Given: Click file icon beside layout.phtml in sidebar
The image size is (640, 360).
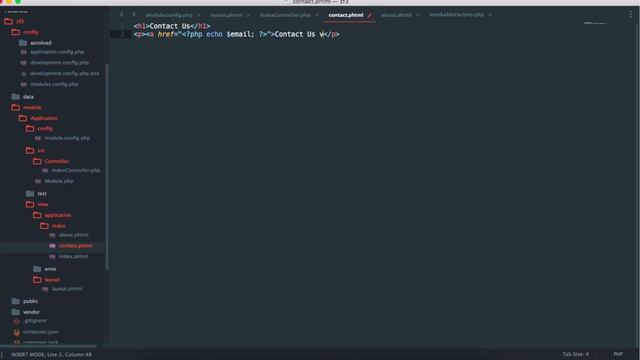Looking at the screenshot, I should click(45, 289).
